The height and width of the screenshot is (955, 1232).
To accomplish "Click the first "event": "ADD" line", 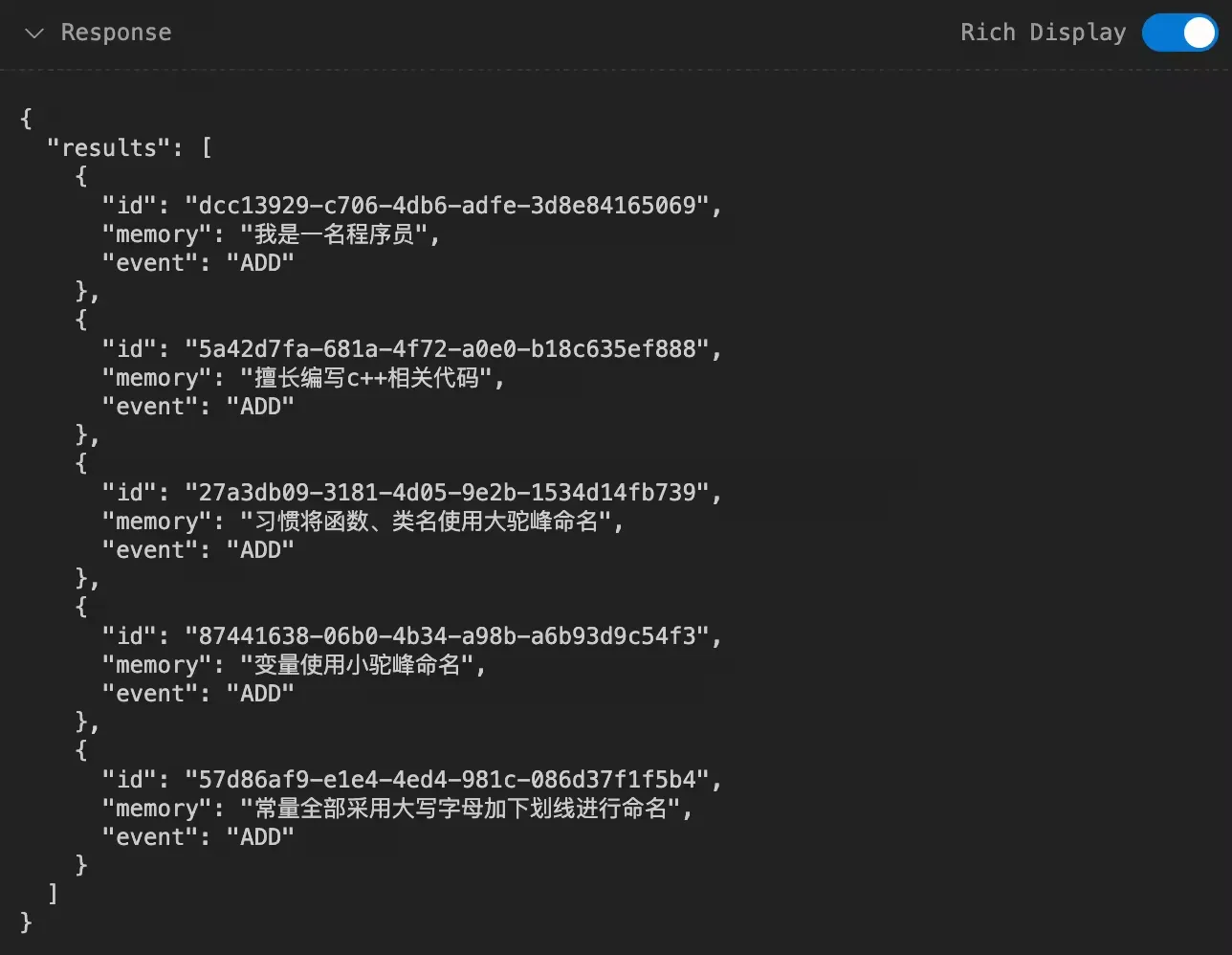I will pyautogui.click(x=198, y=263).
